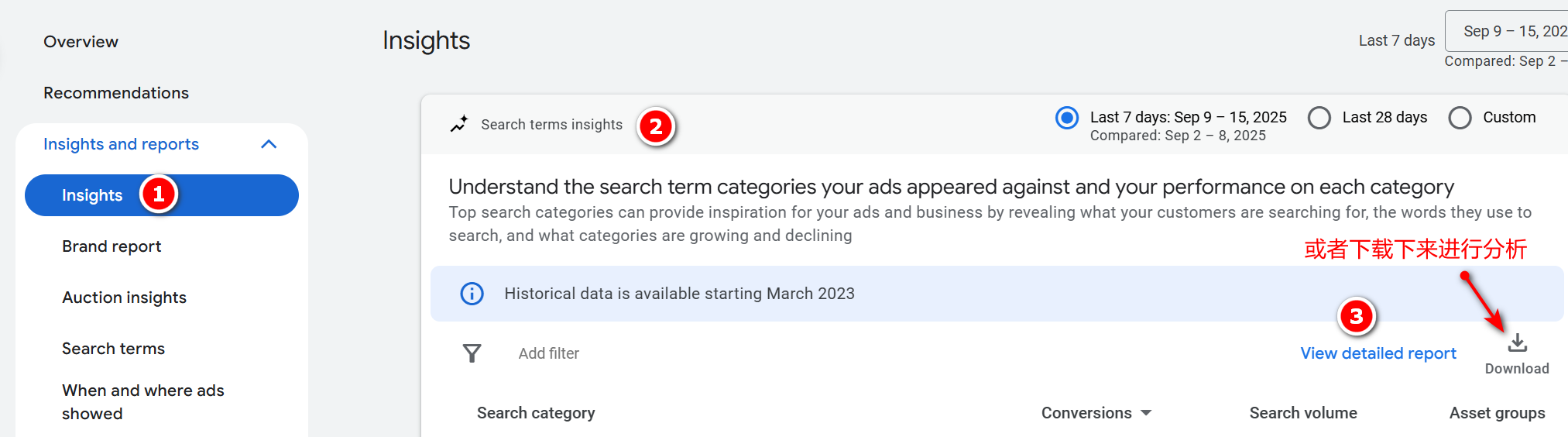Open the Conversions column dropdown arrow
Screen dimensions: 1568x437
pyautogui.click(x=1146, y=413)
